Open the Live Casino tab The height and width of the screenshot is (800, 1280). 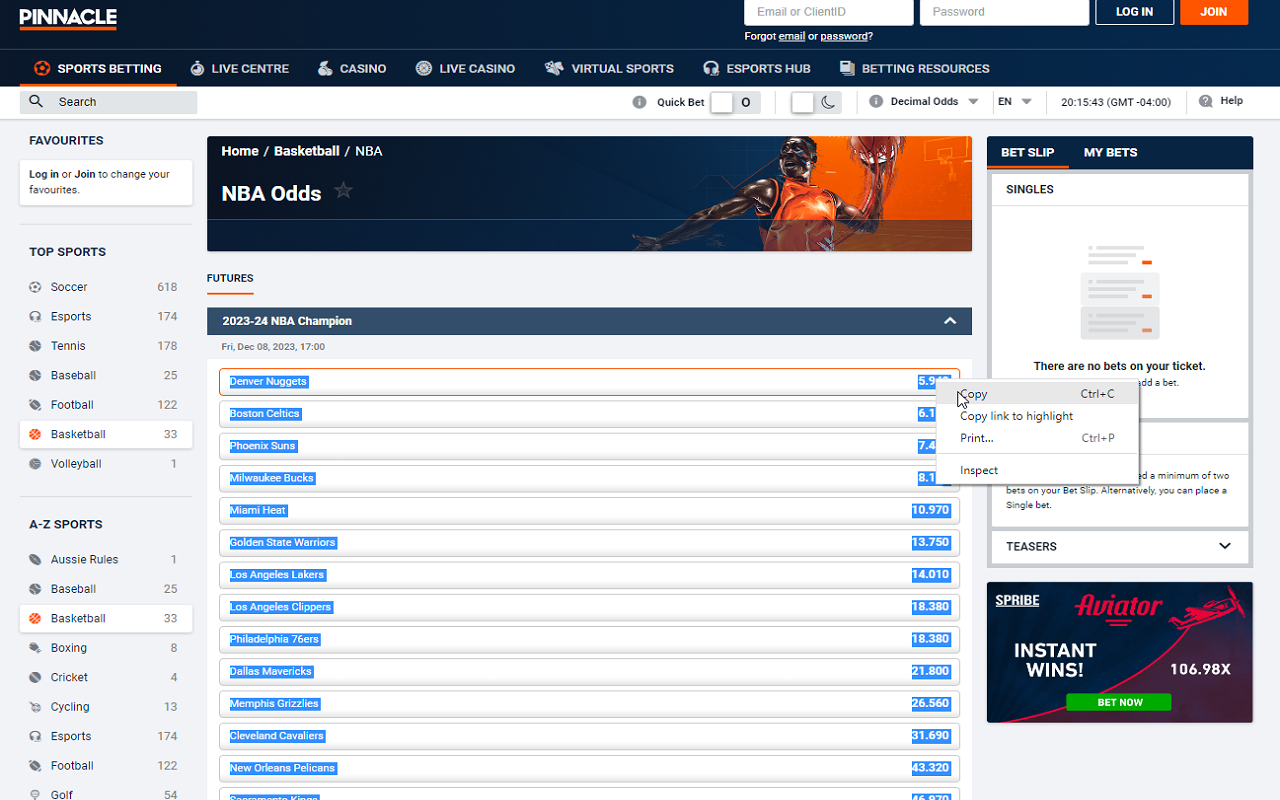(466, 68)
